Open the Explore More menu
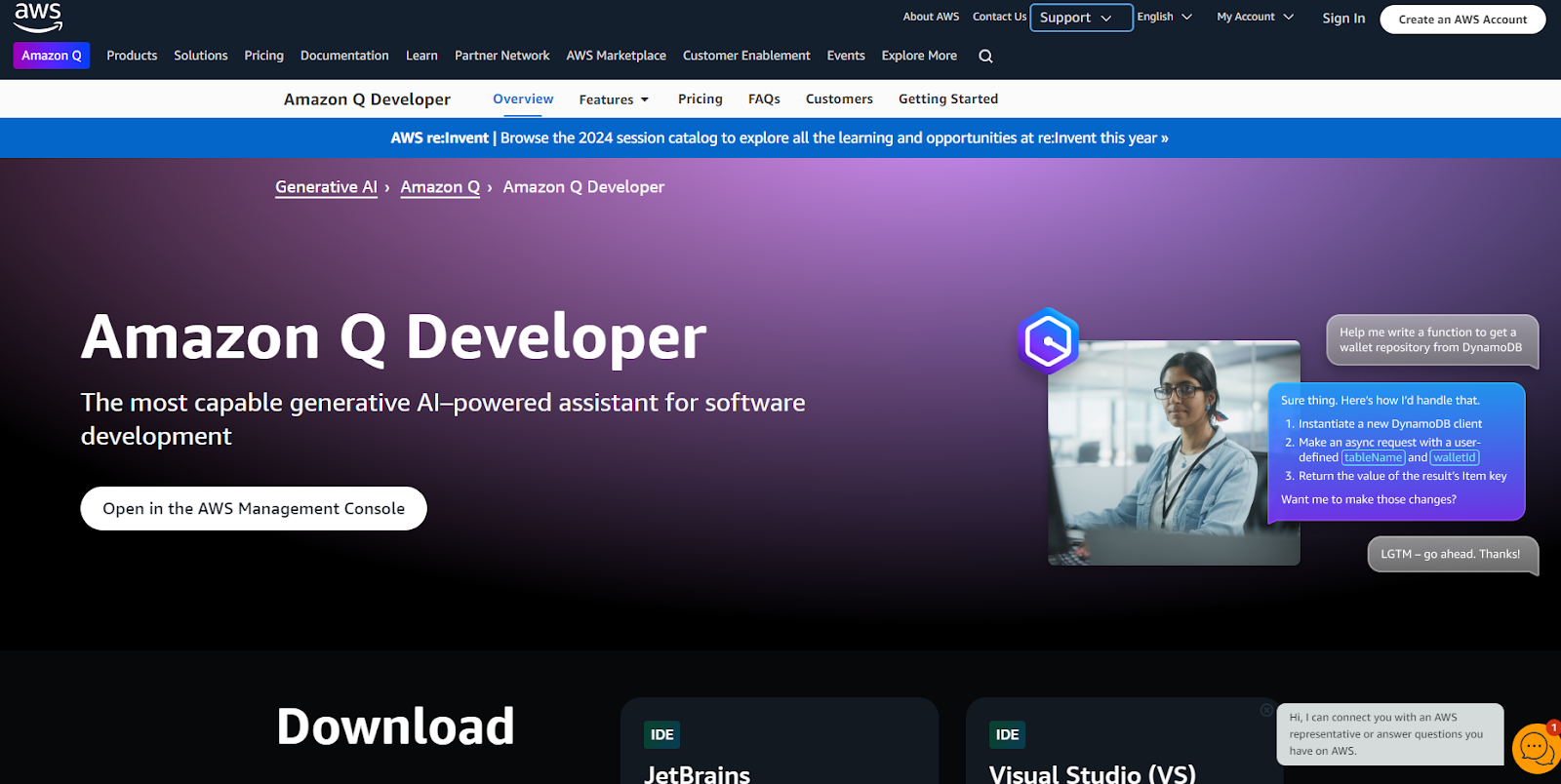Image resolution: width=1561 pixels, height=784 pixels. click(x=919, y=56)
